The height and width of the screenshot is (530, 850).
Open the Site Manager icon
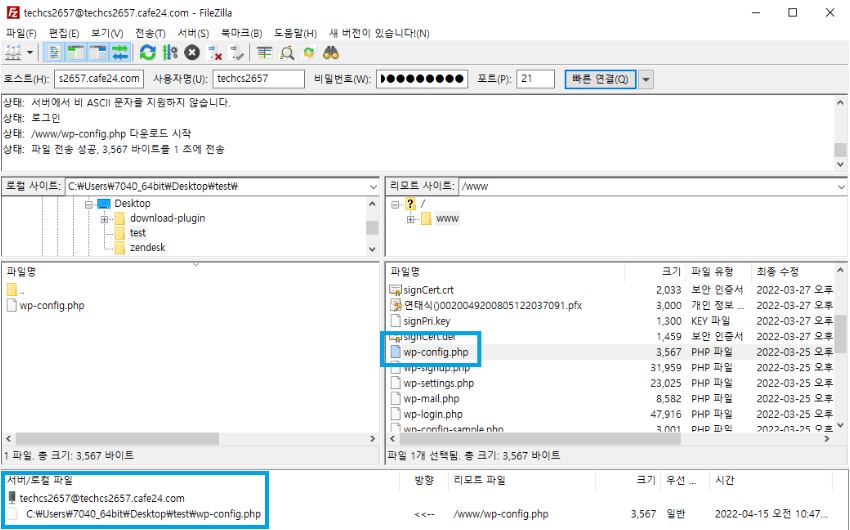tap(13, 53)
